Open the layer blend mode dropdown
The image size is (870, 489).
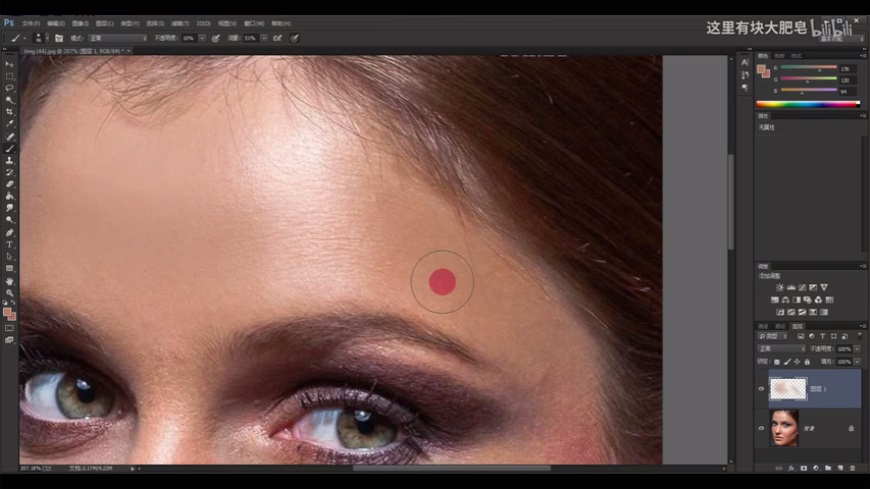pos(783,349)
